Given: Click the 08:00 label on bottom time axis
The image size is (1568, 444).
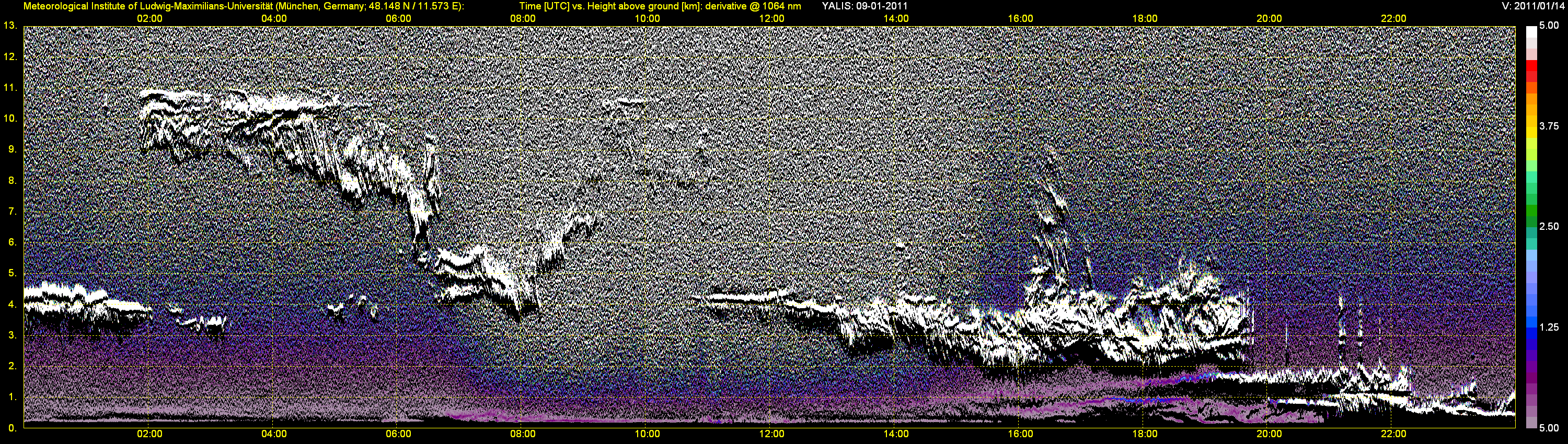Looking at the screenshot, I should click(x=523, y=434).
